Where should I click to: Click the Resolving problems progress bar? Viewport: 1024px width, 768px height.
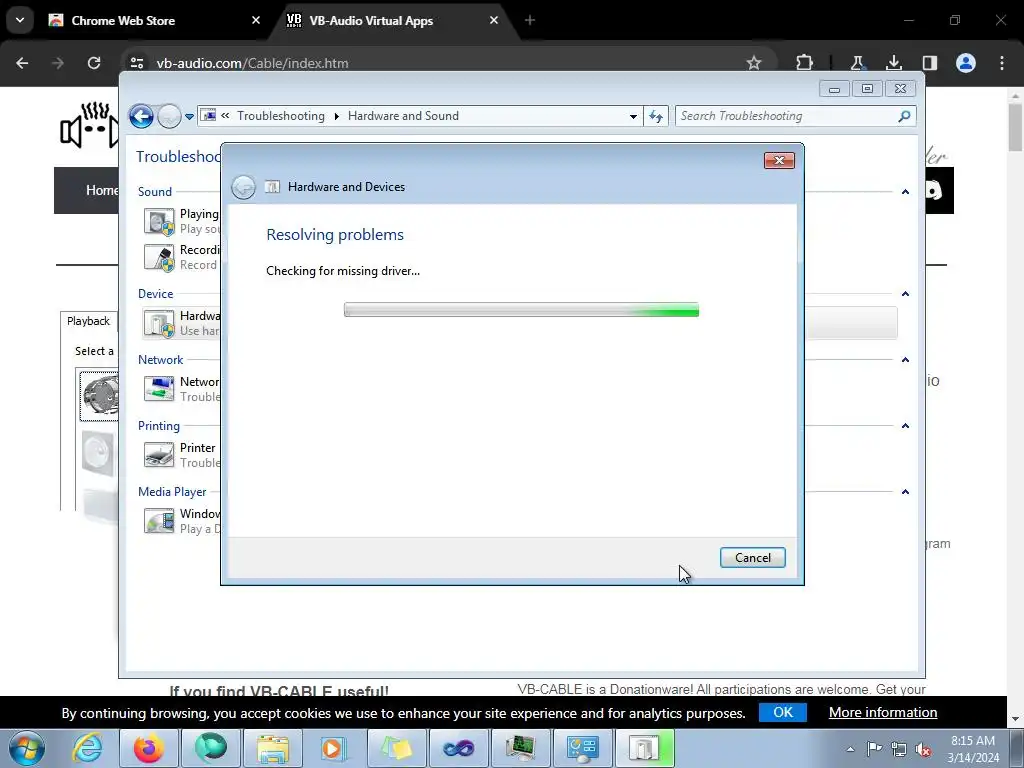521,310
